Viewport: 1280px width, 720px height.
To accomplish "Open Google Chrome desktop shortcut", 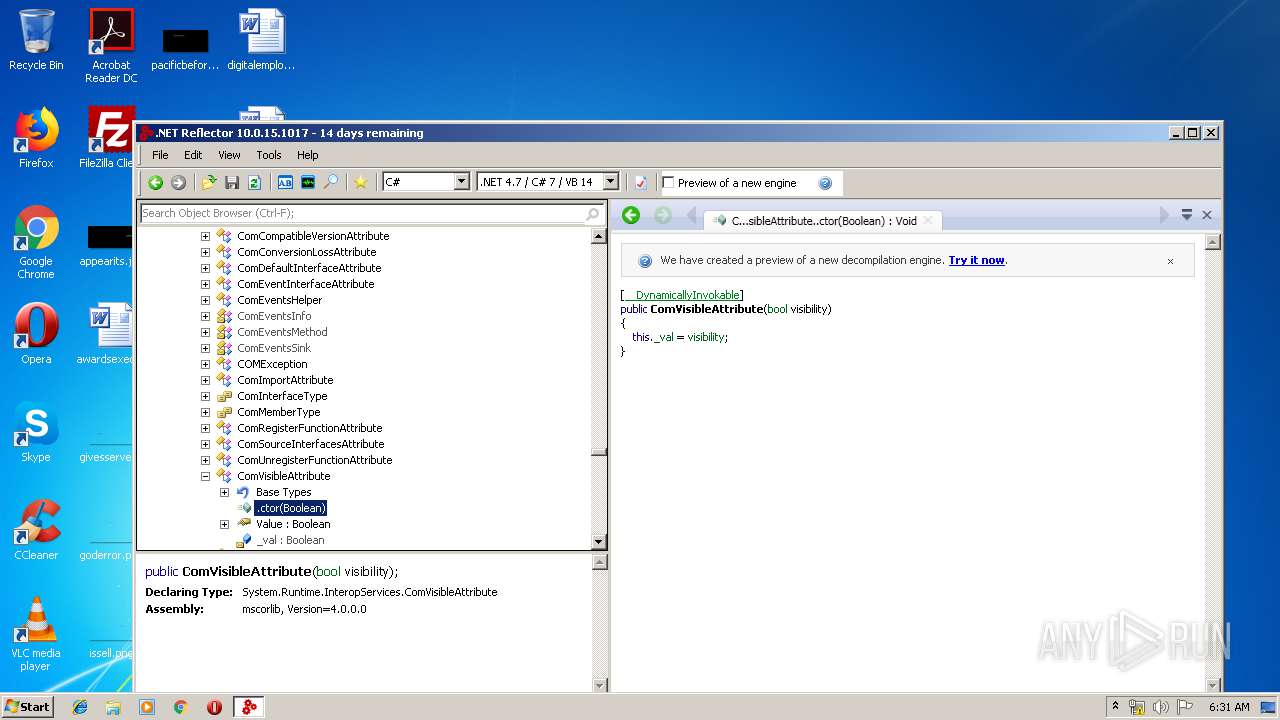I will click(x=36, y=243).
